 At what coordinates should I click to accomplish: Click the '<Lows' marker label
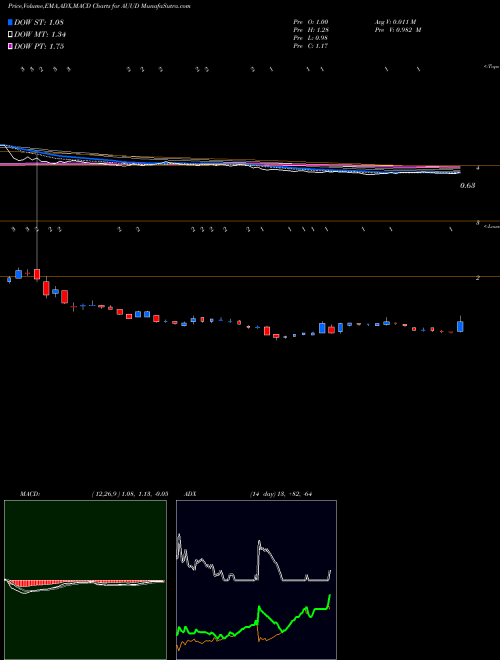coord(491,226)
